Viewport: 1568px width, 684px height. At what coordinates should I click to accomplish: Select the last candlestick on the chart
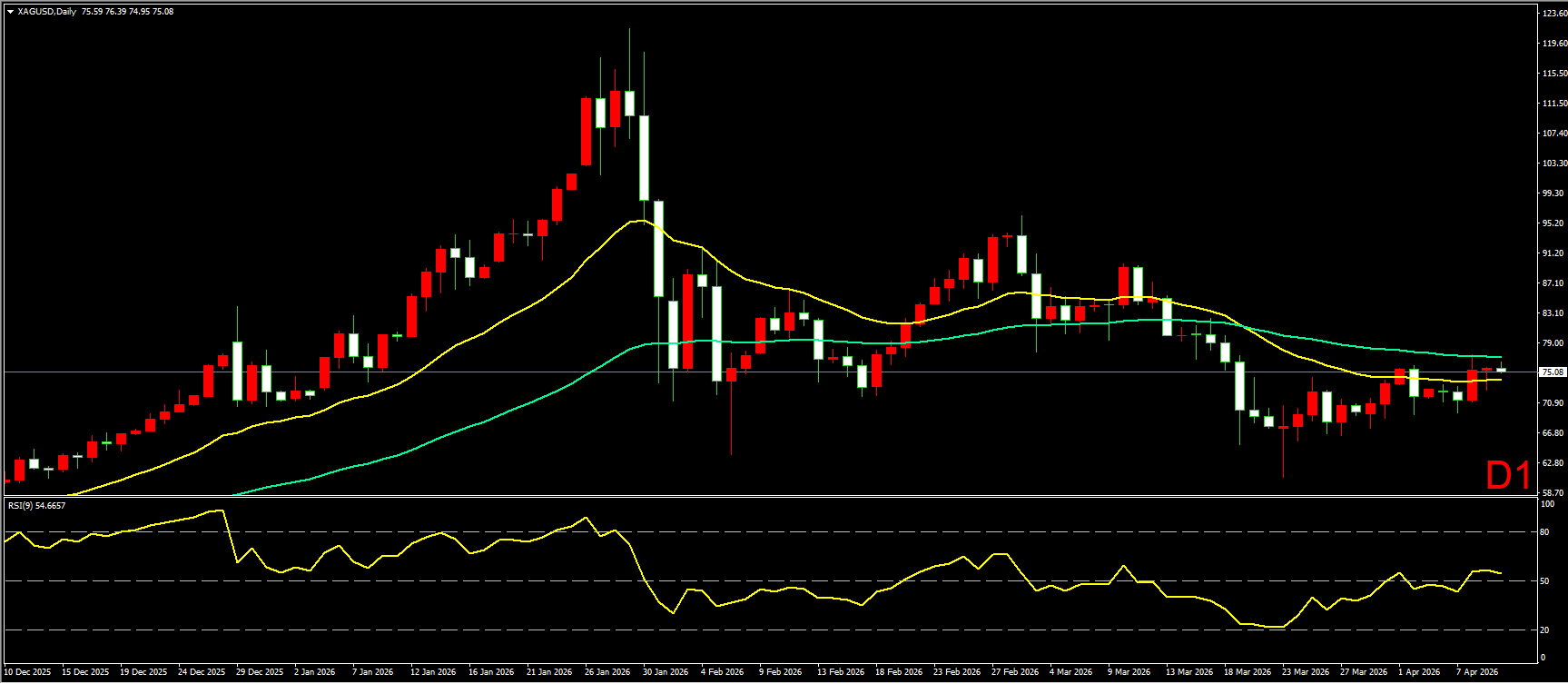[1502, 370]
